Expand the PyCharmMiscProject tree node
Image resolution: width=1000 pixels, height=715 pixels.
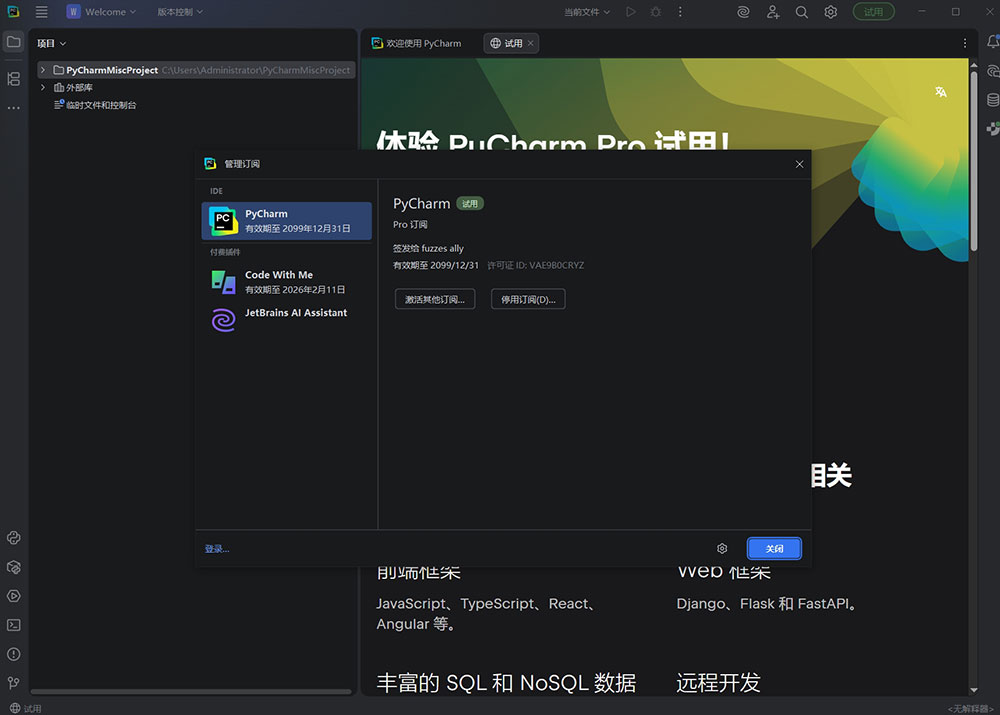pos(43,70)
